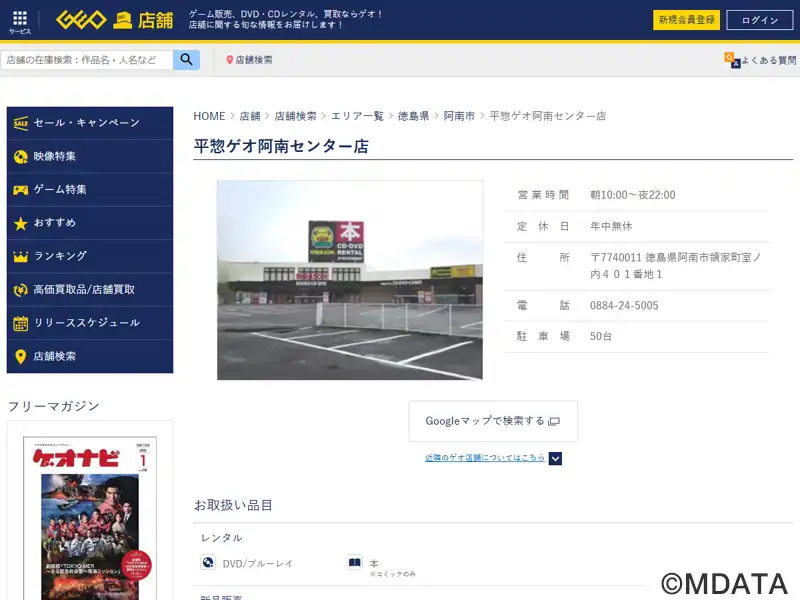Click the GEO logo

[x=81, y=20]
